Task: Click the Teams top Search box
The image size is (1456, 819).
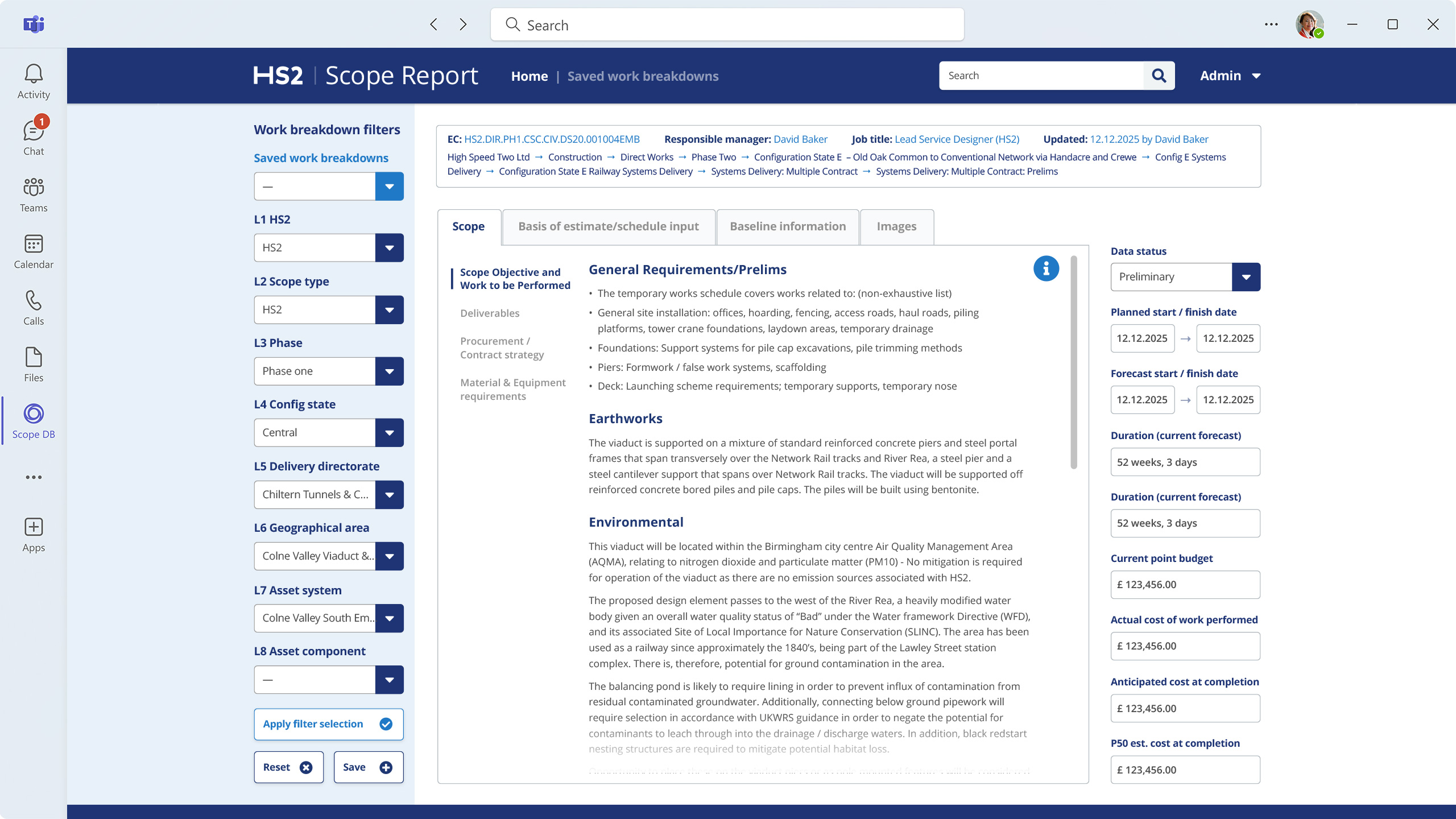Action: [x=727, y=24]
